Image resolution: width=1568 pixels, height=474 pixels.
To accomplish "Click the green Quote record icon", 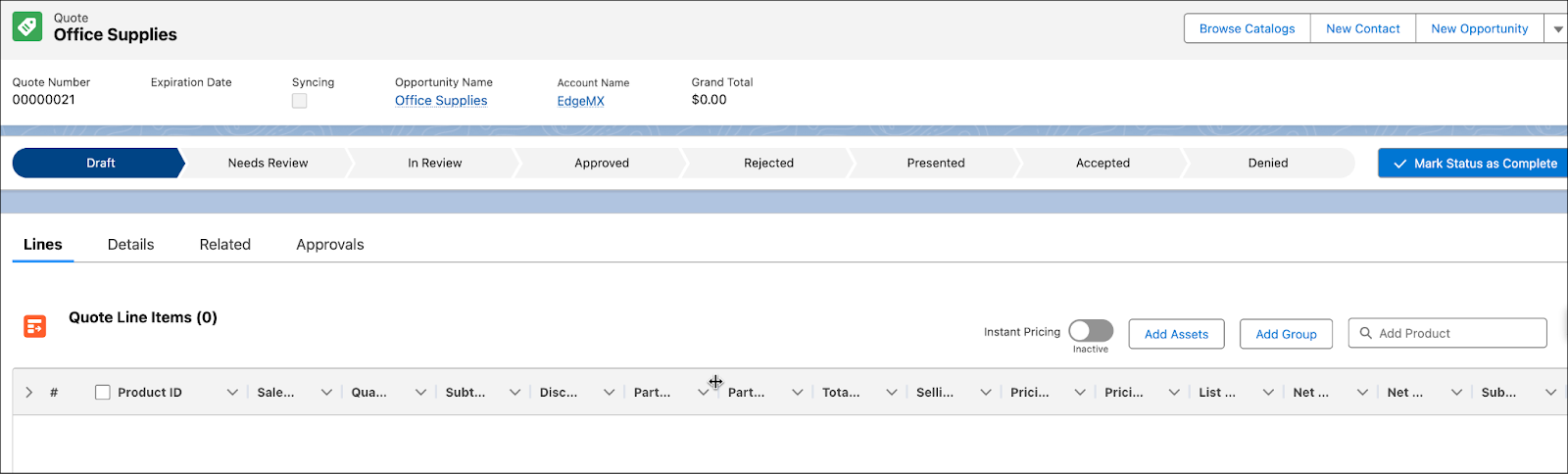I will [27, 26].
